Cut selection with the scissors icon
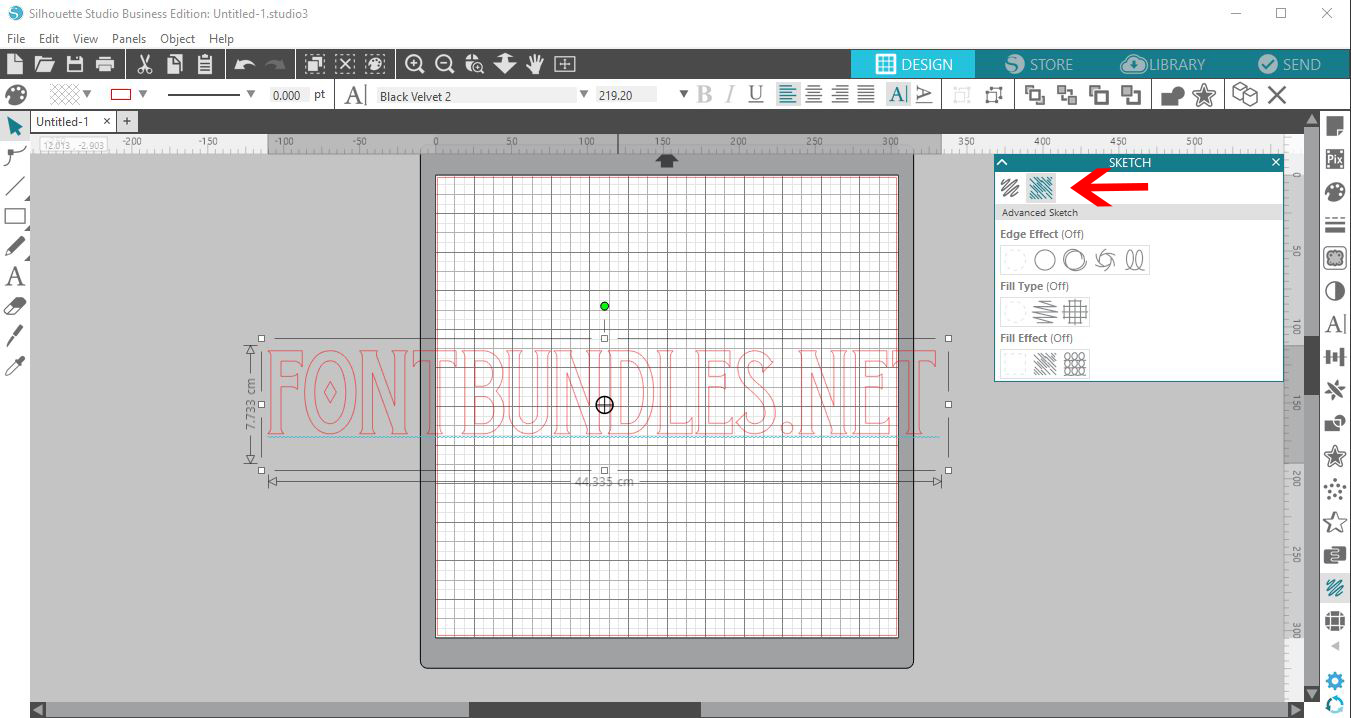1351x718 pixels. click(145, 64)
